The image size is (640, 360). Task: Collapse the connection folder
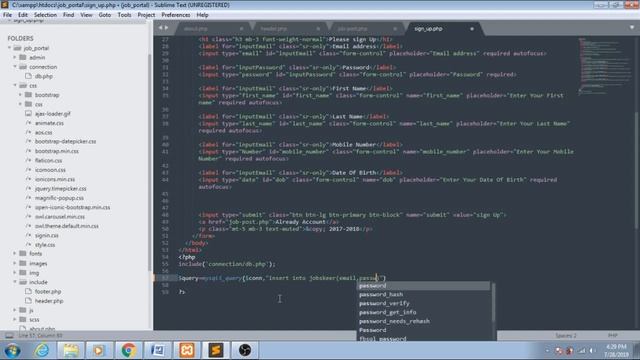click(15, 67)
